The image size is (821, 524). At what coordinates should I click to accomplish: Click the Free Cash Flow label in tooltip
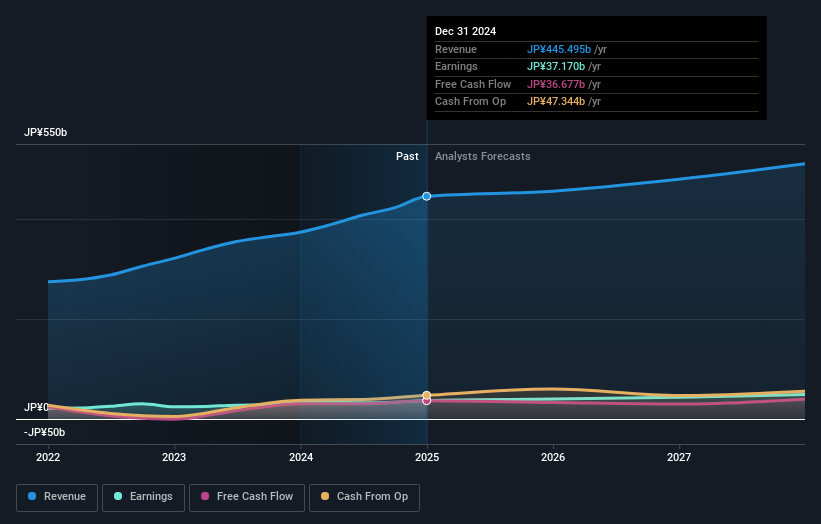pos(473,84)
